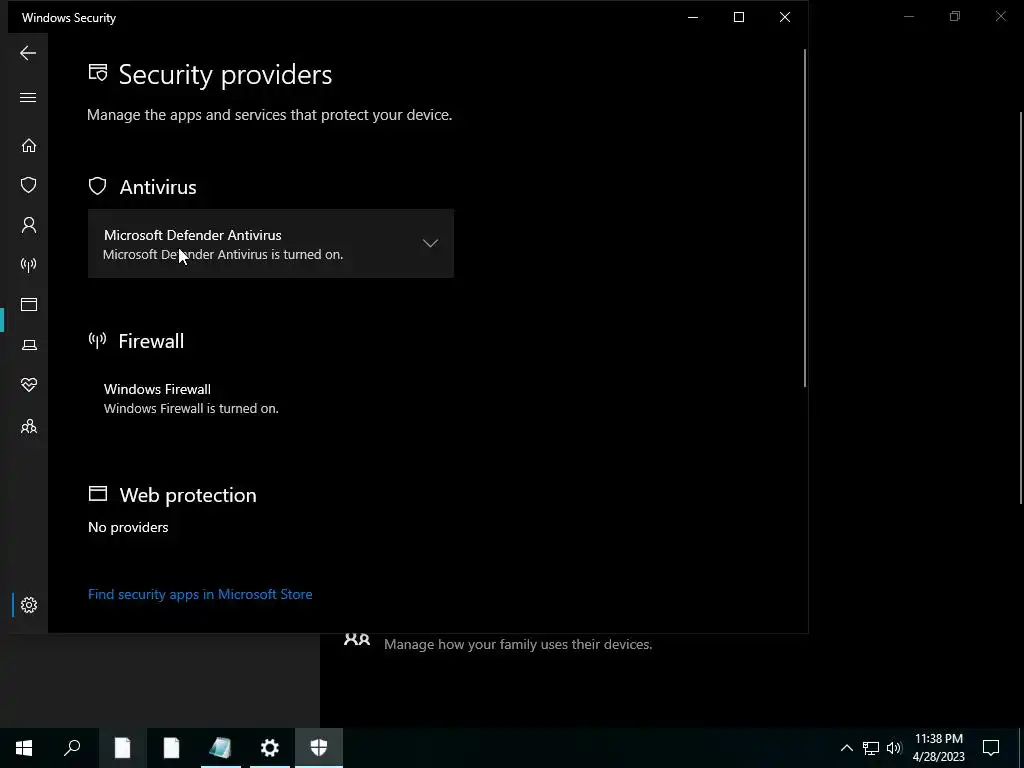
Task: Switch to Windows Security shield on taskbar
Action: [x=319, y=748]
